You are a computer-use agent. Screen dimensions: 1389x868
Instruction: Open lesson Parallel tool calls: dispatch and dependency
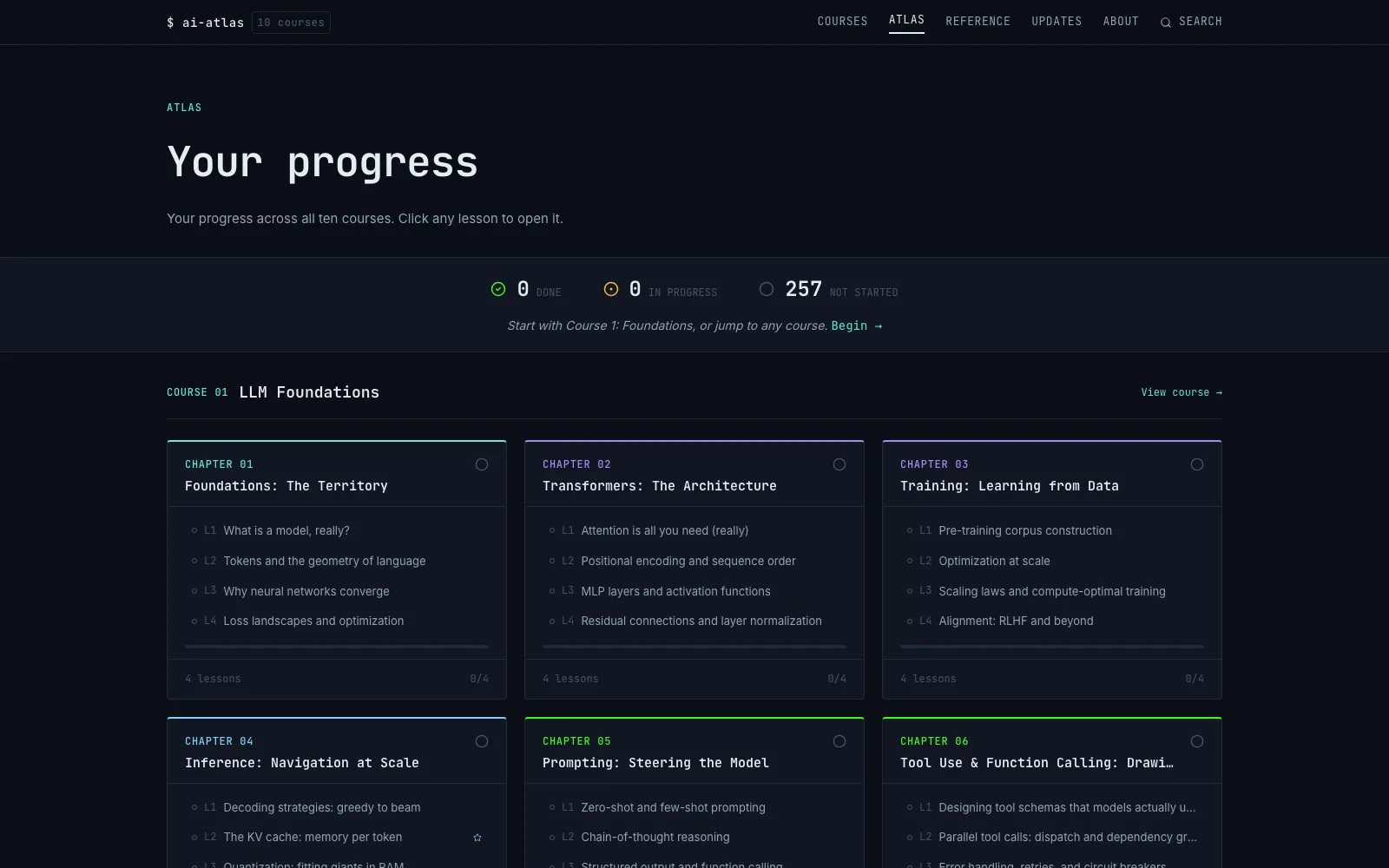(x=1052, y=837)
